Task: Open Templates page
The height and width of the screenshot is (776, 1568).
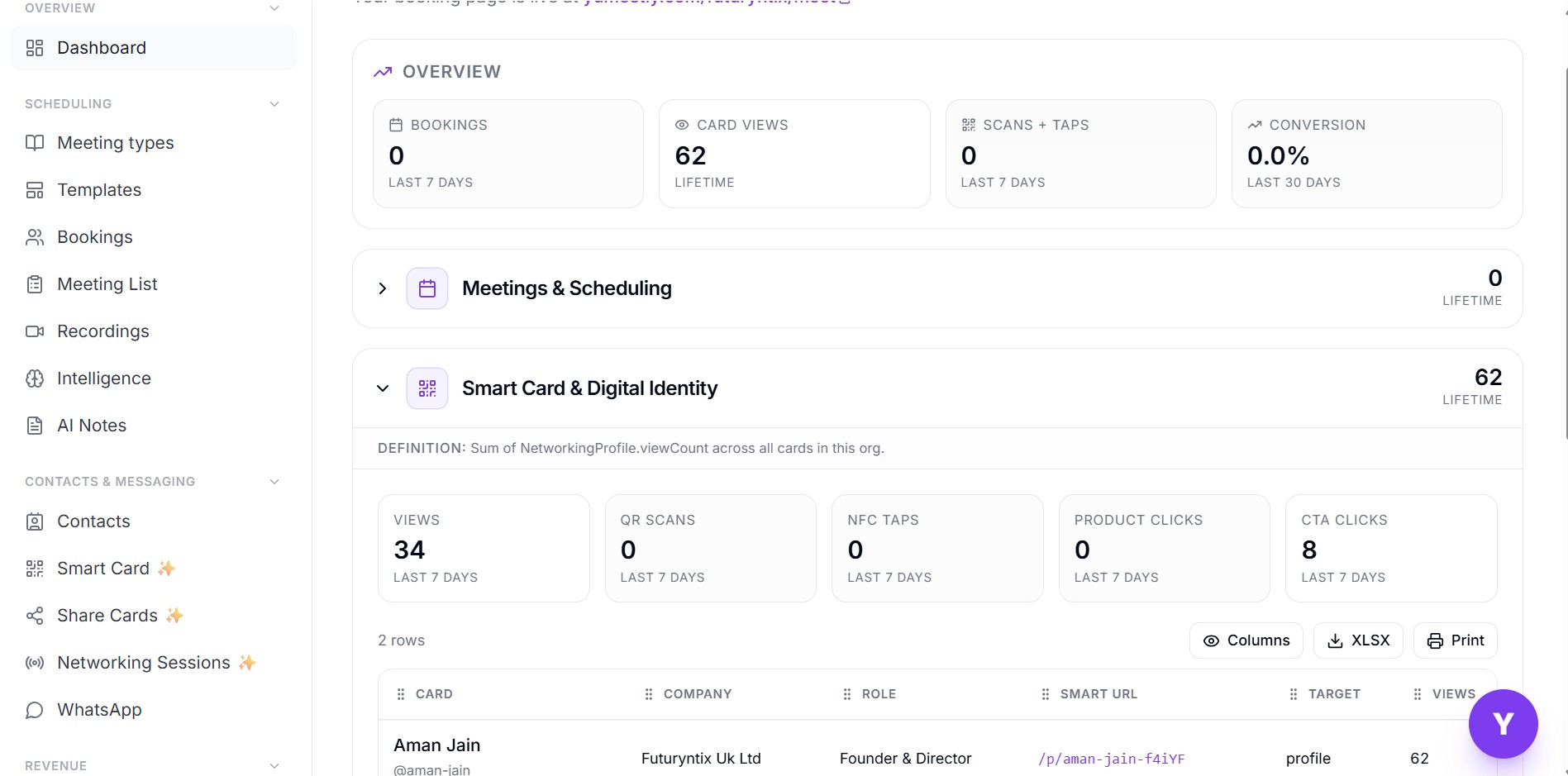Action: coord(153,190)
